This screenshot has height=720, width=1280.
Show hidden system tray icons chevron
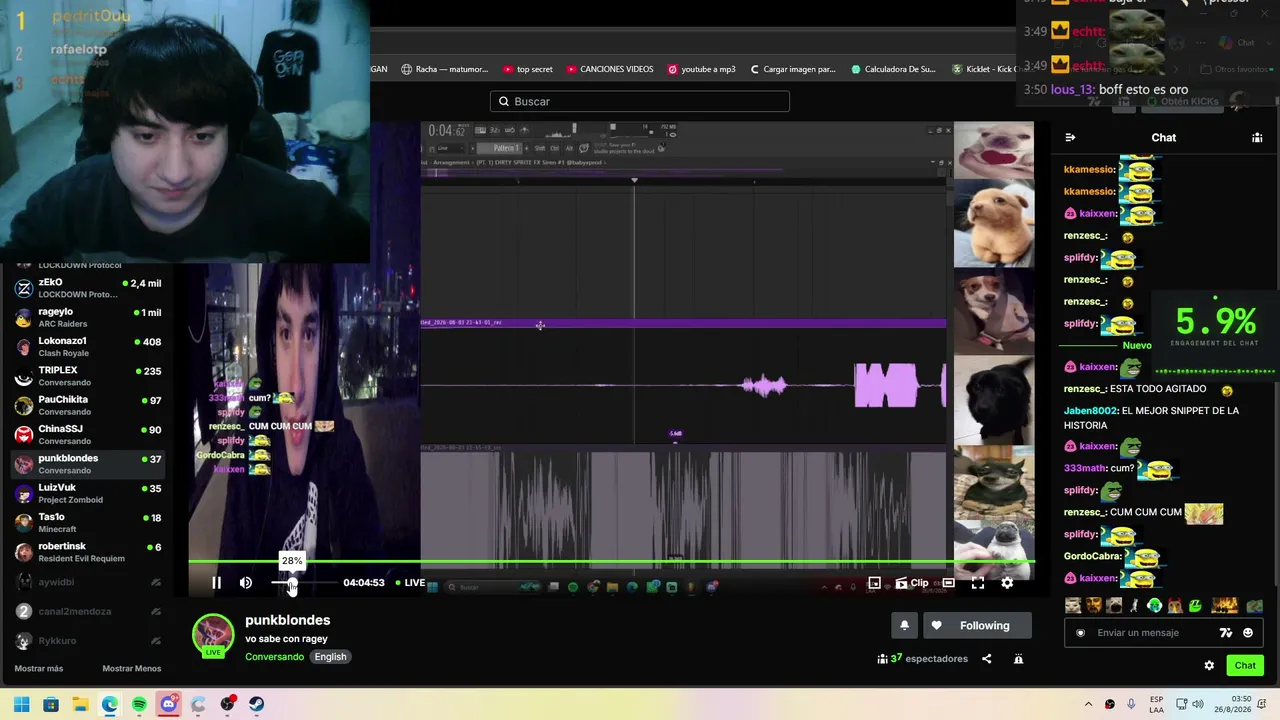[x=1088, y=704]
